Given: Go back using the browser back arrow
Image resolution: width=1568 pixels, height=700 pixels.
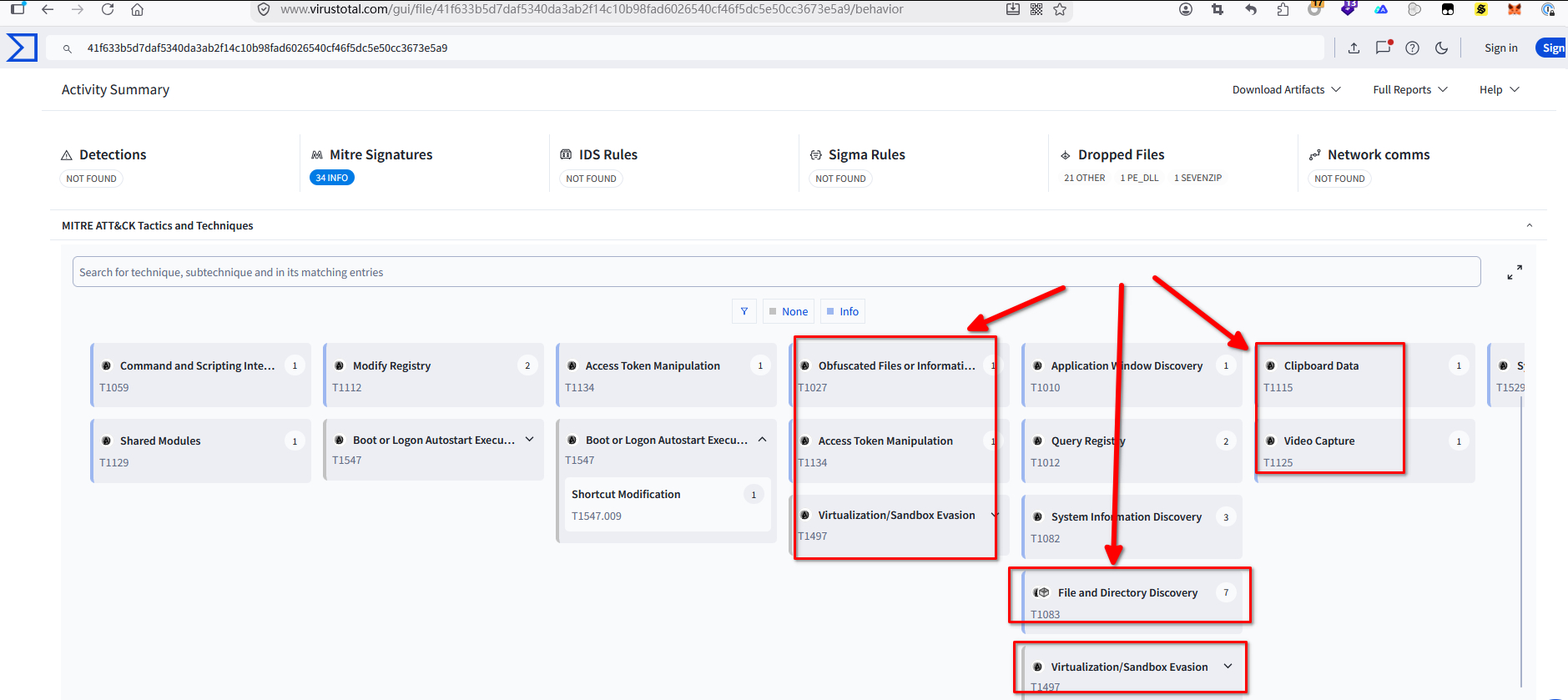Looking at the screenshot, I should point(48,10).
